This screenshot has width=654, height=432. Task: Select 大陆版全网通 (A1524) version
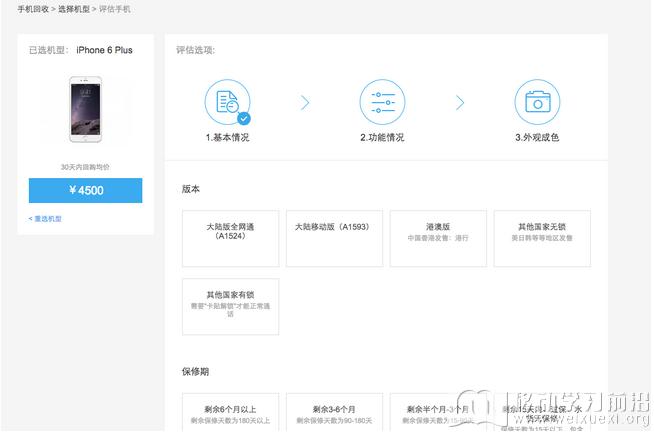pyautogui.click(x=231, y=239)
